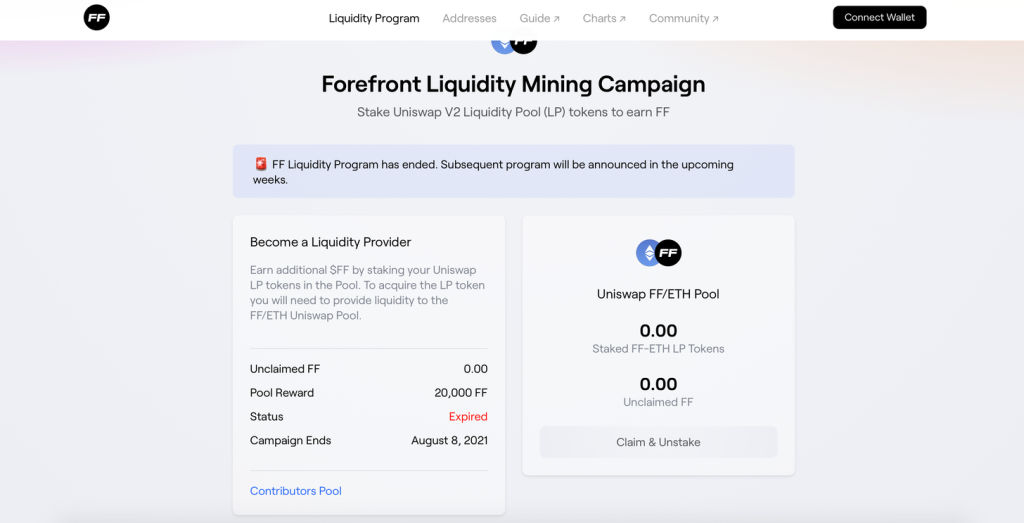Screen dimensions: 1024x523
Task: Click the Staked FF-ETH LP Tokens amount
Action: [658, 331]
